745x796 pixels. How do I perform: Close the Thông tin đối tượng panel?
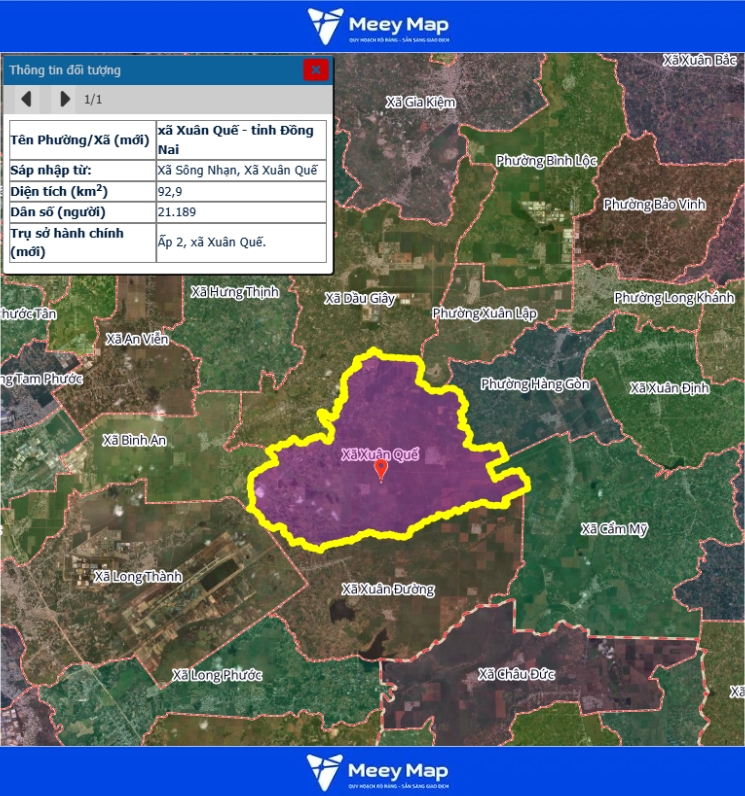pos(315,70)
